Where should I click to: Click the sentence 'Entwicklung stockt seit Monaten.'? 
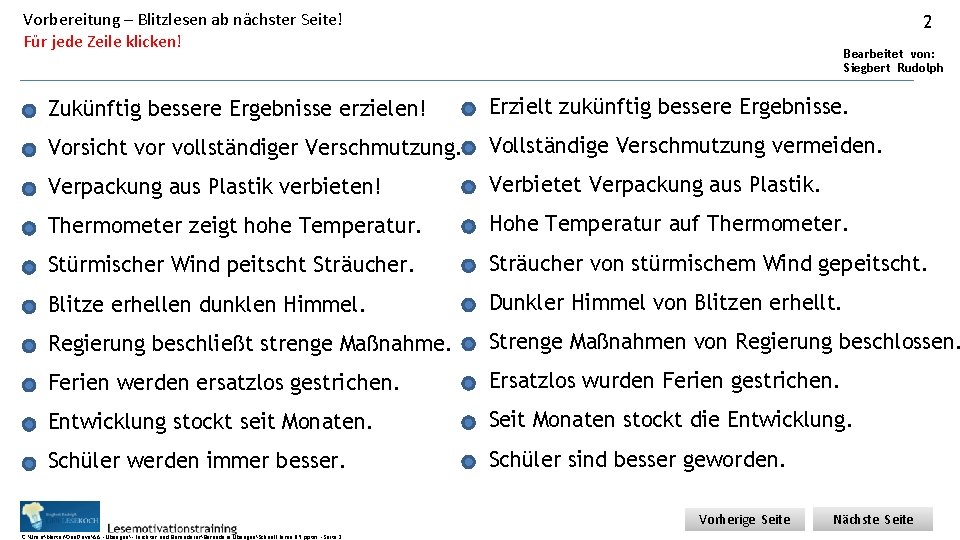210,422
